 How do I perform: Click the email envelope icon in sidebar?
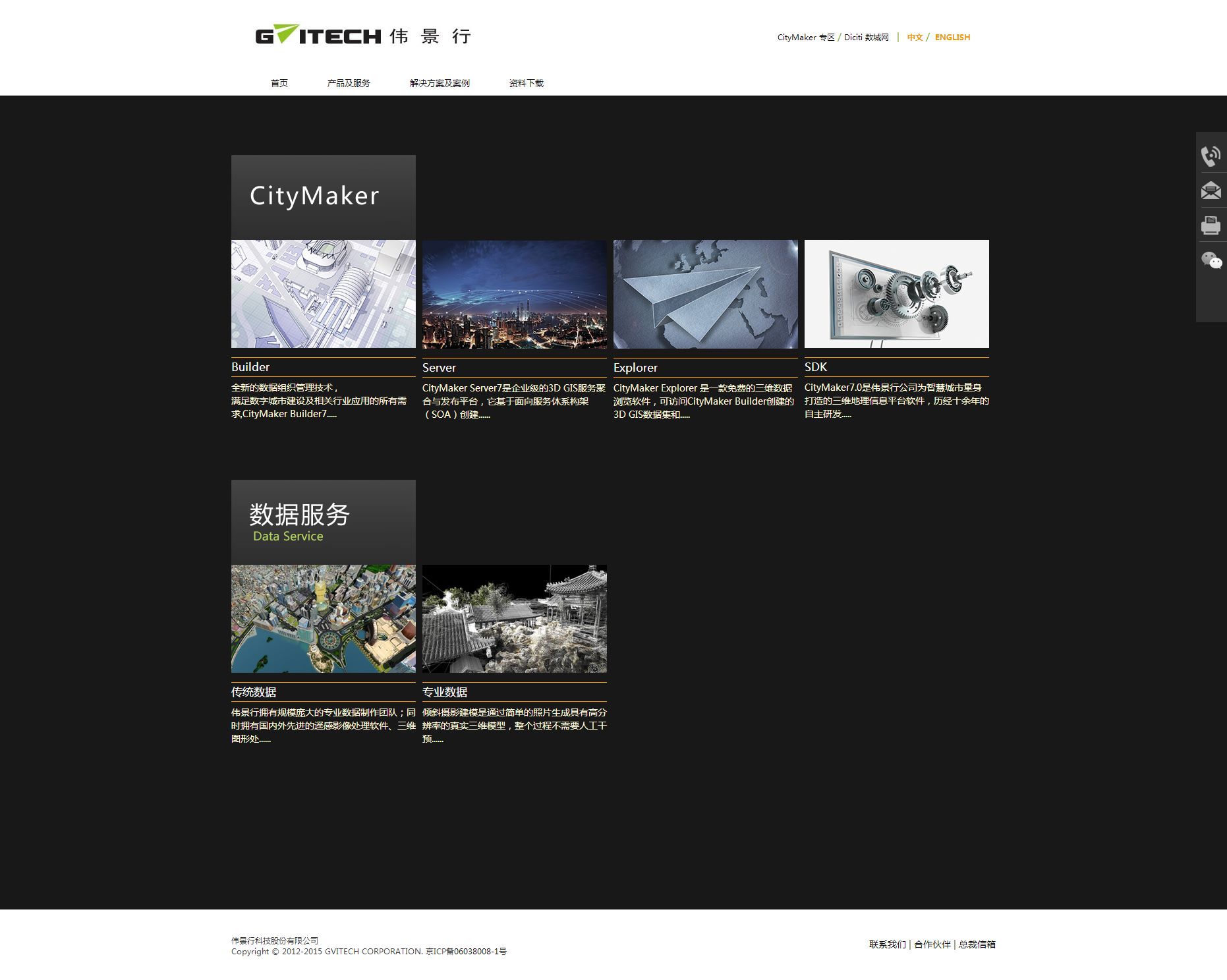point(1211,190)
